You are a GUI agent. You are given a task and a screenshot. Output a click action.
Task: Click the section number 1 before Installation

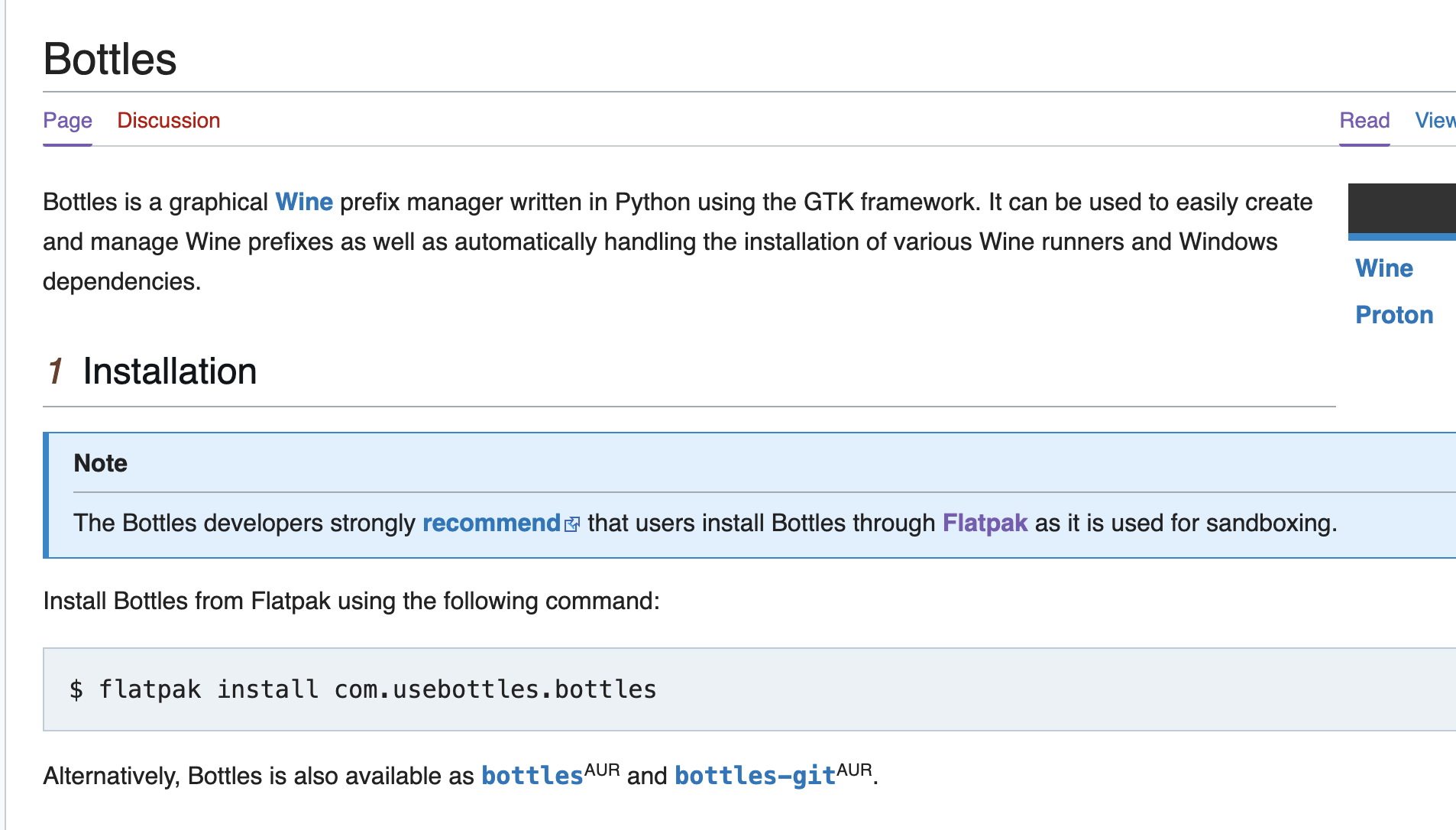(55, 371)
